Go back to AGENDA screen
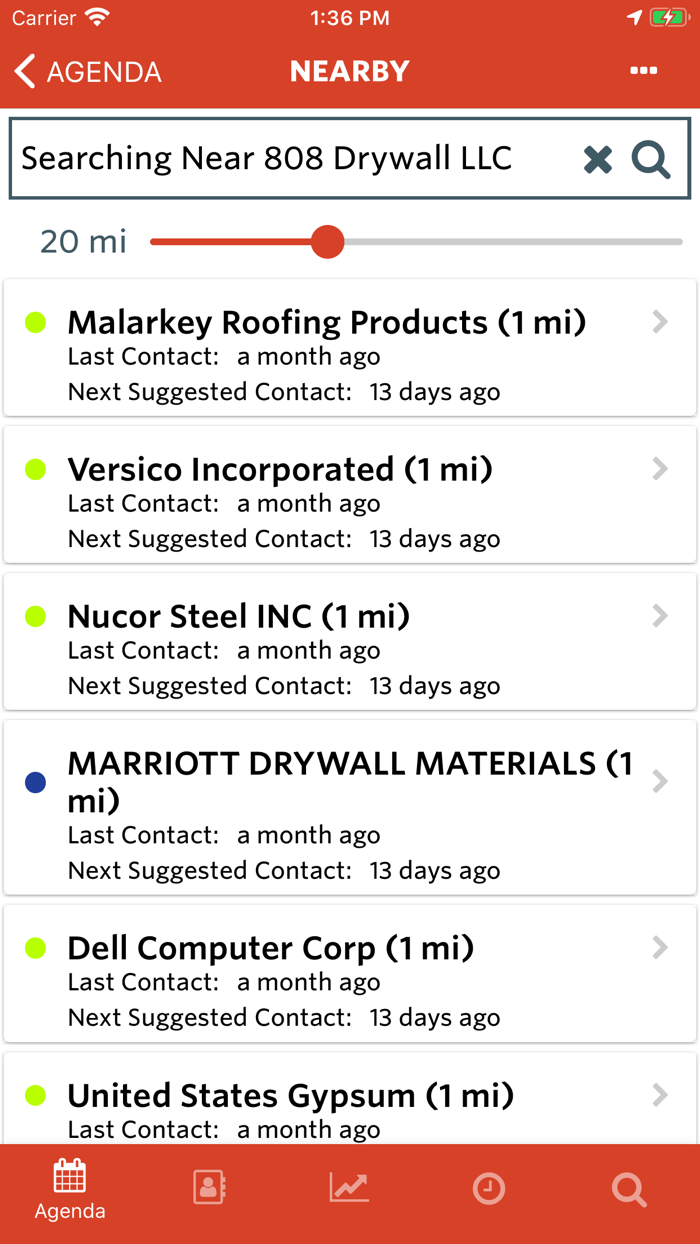This screenshot has width=700, height=1244. [x=85, y=70]
